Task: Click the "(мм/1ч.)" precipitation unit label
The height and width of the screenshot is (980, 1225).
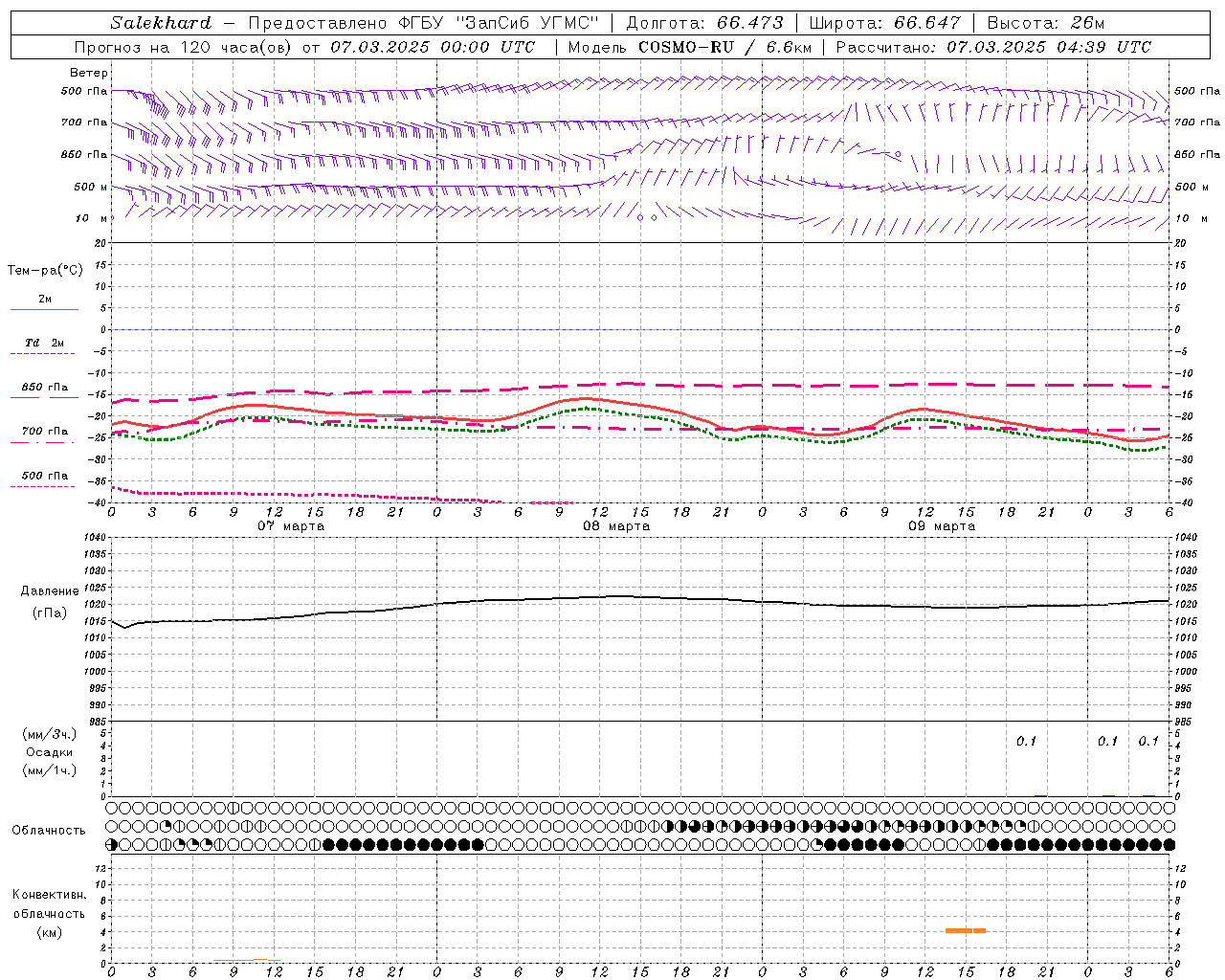Action: point(50,770)
